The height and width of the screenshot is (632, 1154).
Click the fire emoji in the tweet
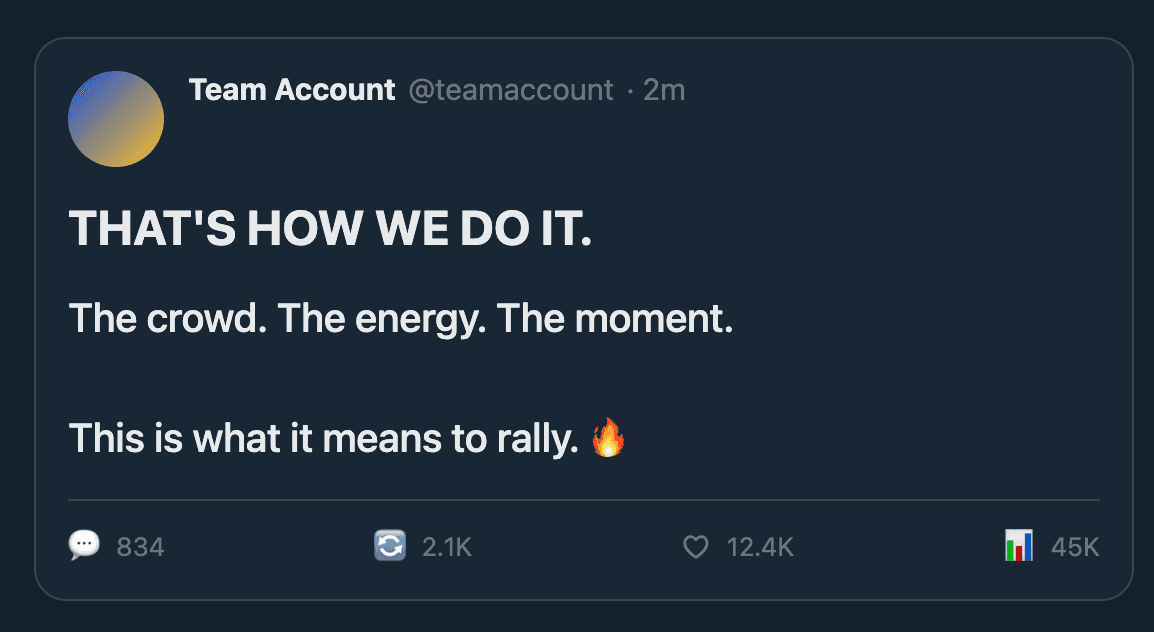[608, 438]
